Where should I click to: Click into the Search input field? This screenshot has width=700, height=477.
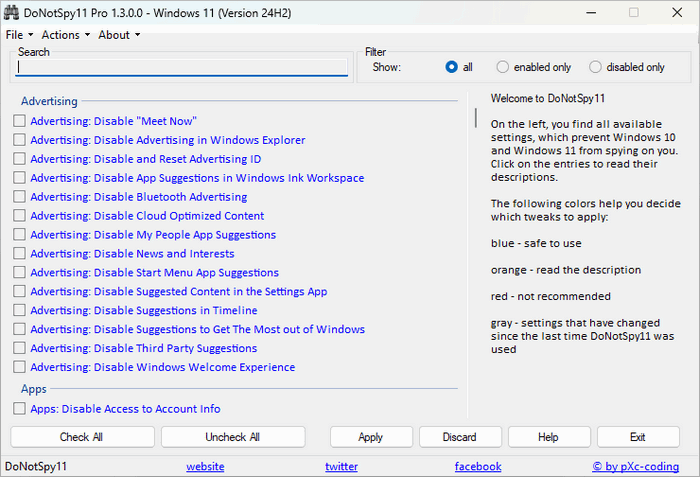pos(182,68)
